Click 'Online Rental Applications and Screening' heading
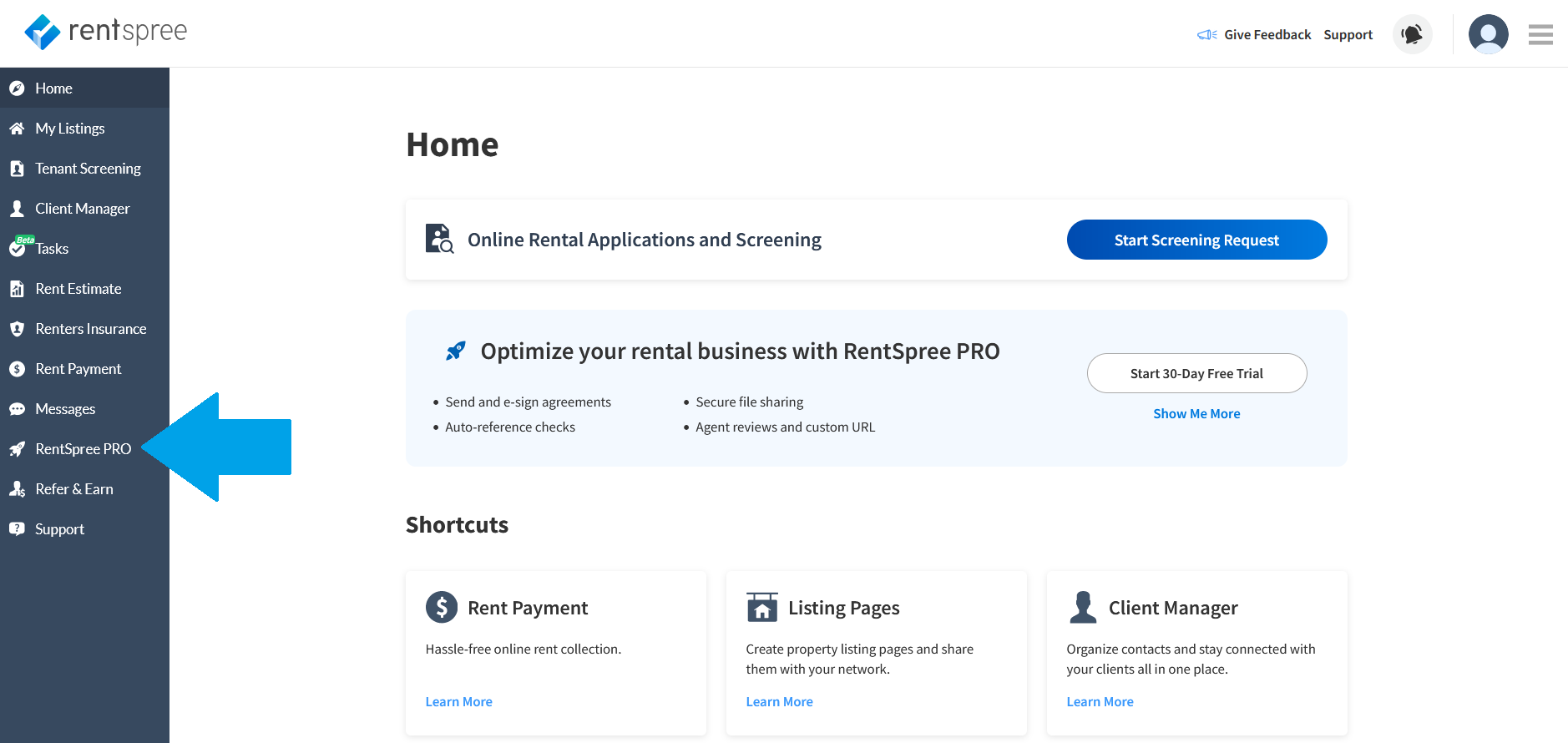The image size is (1568, 743). (645, 240)
